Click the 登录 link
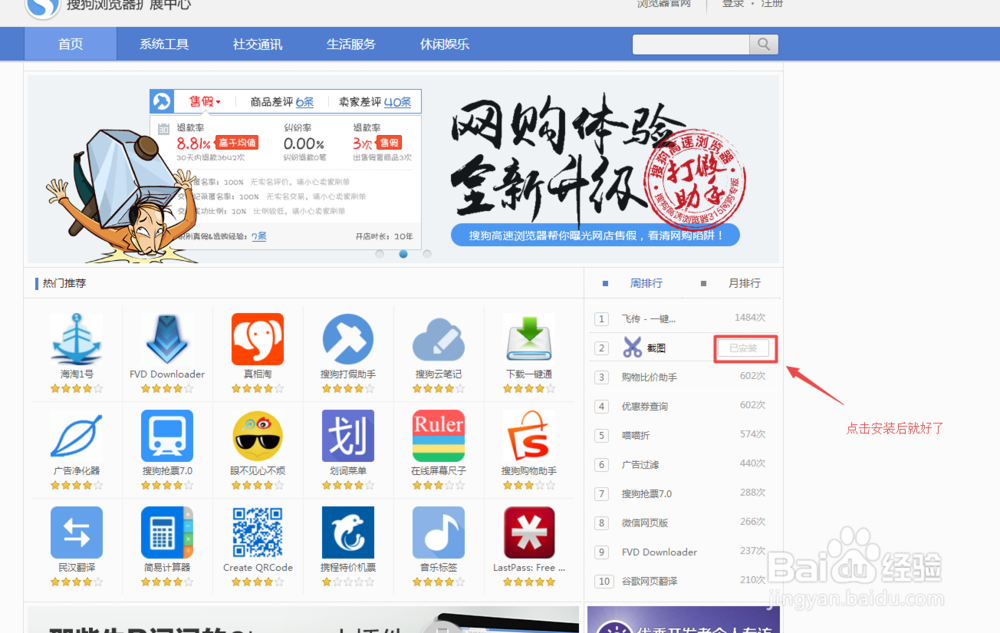 pos(733,4)
